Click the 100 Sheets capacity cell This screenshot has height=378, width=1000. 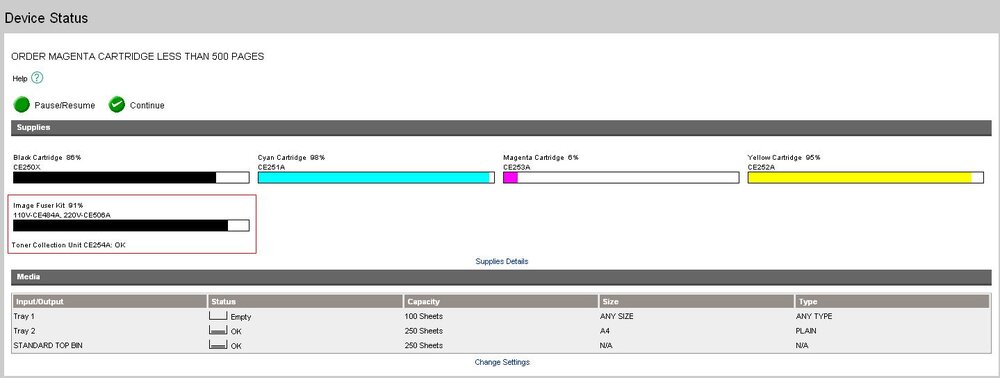(x=423, y=316)
